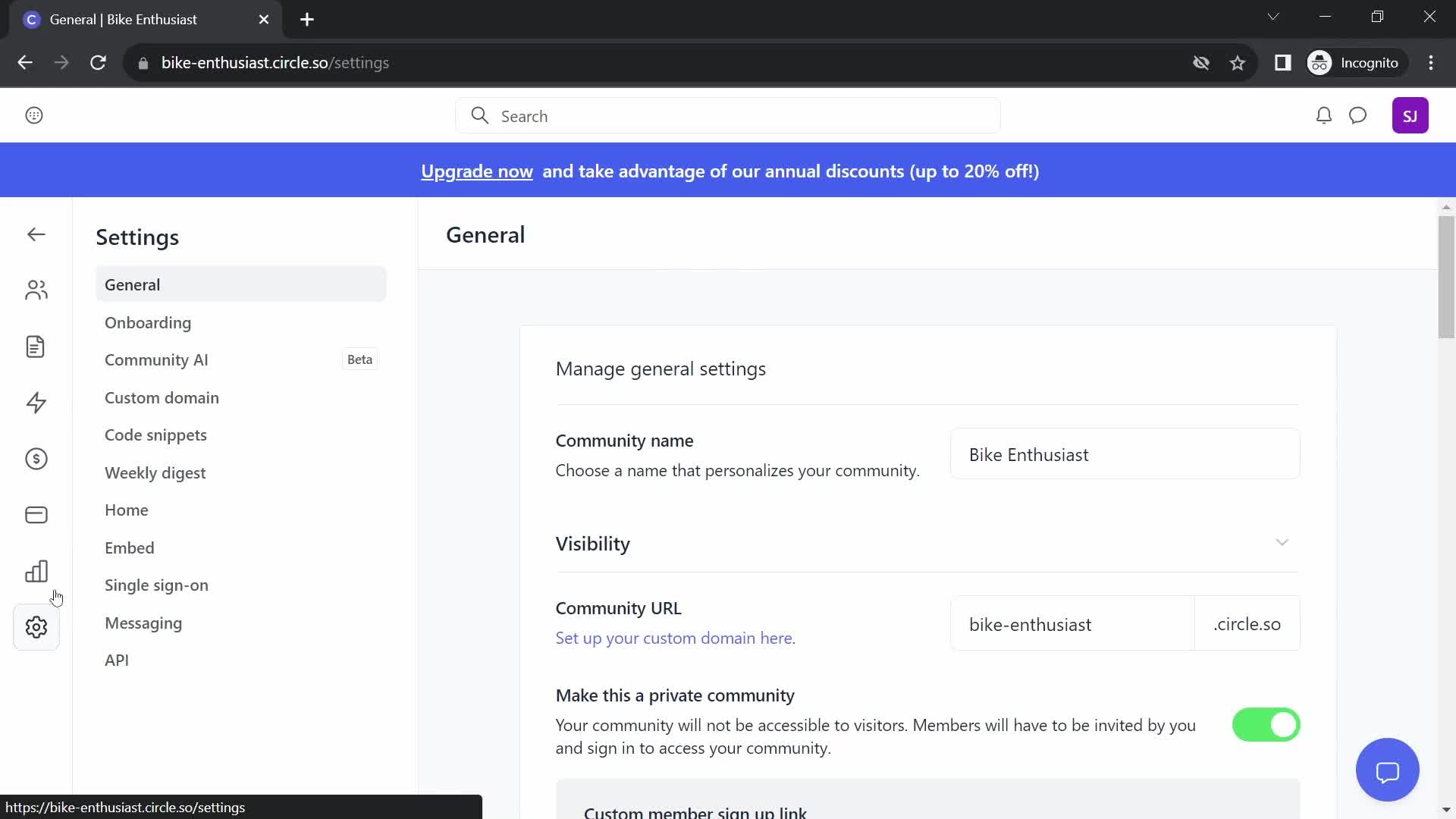Open the Spaces/Layout icon in sidebar
The image size is (1456, 819).
(36, 515)
